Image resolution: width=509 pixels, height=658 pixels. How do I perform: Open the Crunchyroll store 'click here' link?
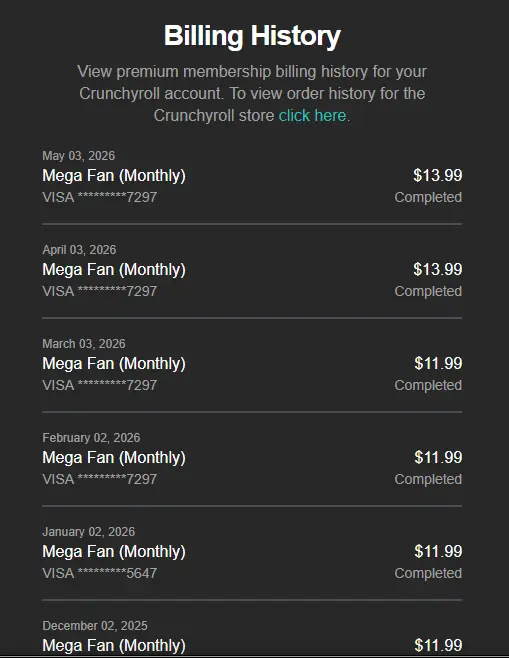(313, 115)
